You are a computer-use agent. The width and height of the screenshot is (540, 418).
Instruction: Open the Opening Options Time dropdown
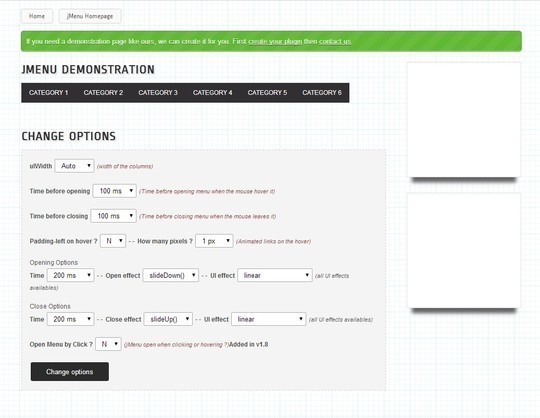(x=71, y=275)
